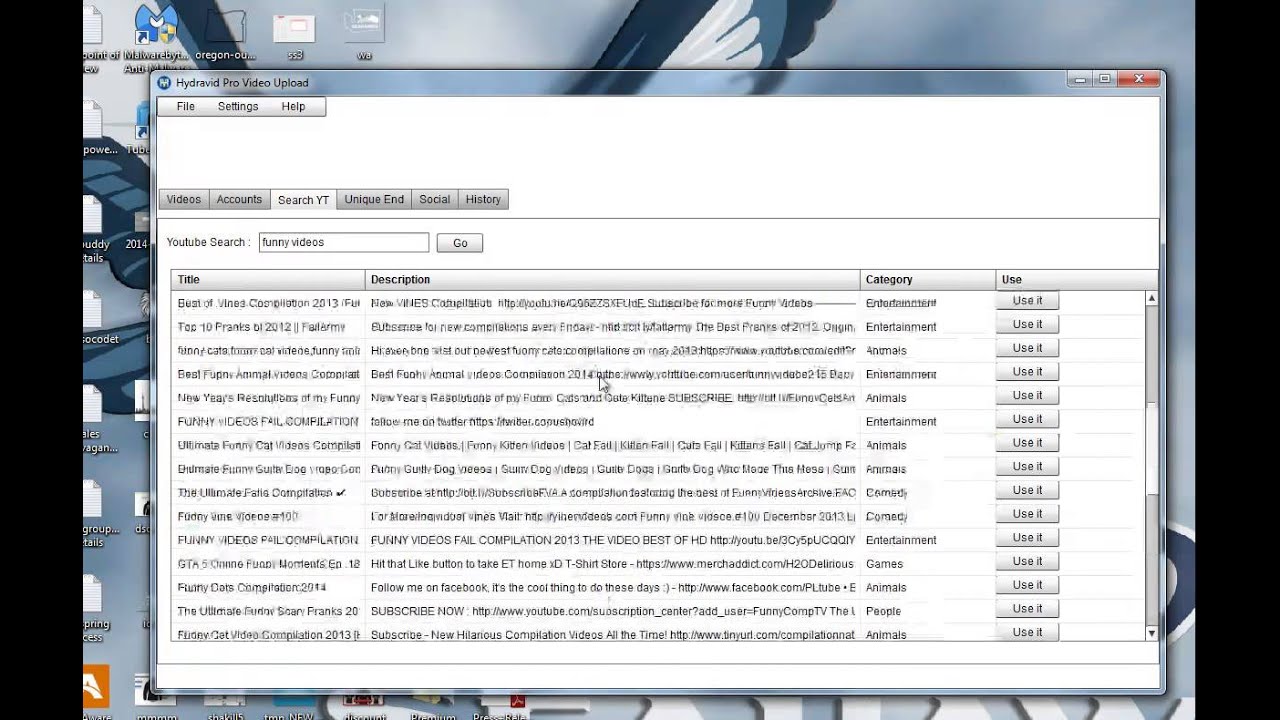1280x720 pixels.
Task: Select the 'The Ultimate Fails Compilation' title
Action: 261,493
